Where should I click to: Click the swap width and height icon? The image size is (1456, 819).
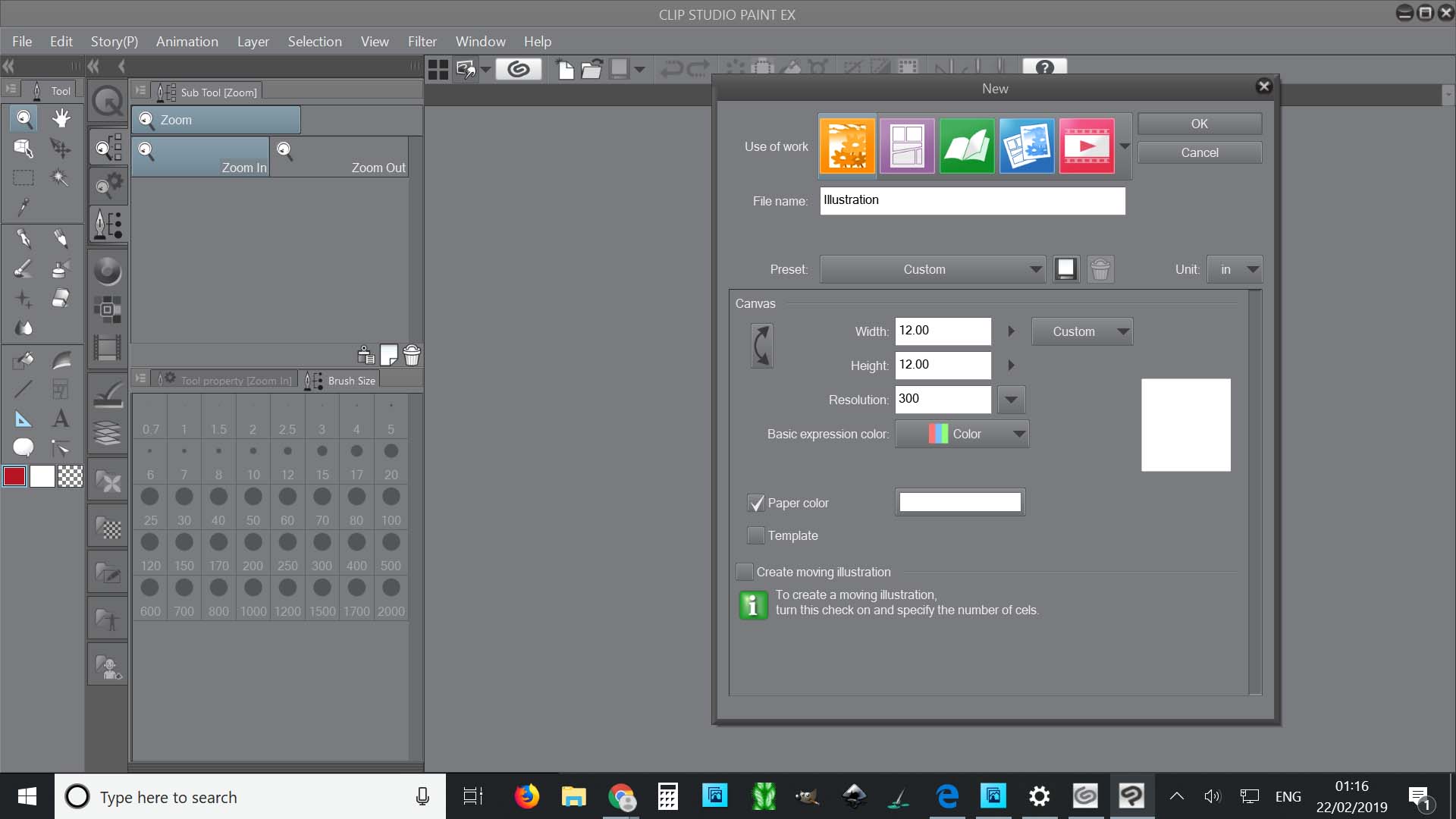pos(761,346)
